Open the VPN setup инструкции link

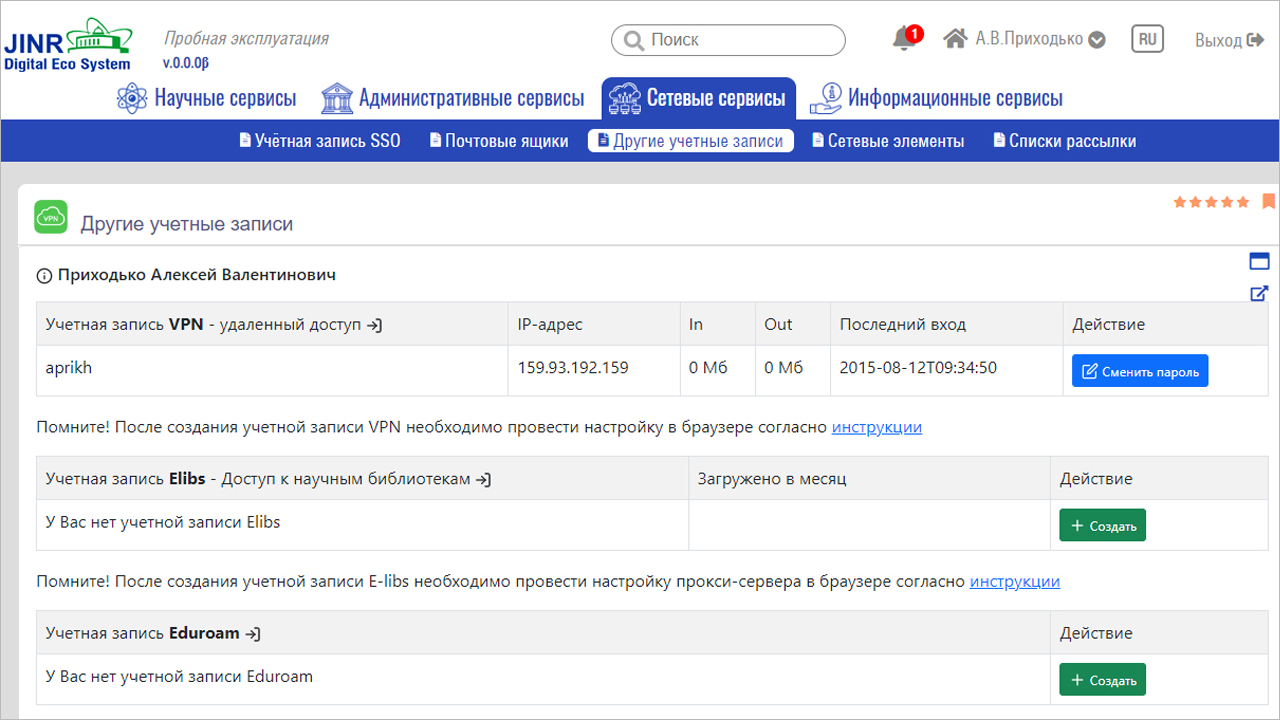[876, 427]
